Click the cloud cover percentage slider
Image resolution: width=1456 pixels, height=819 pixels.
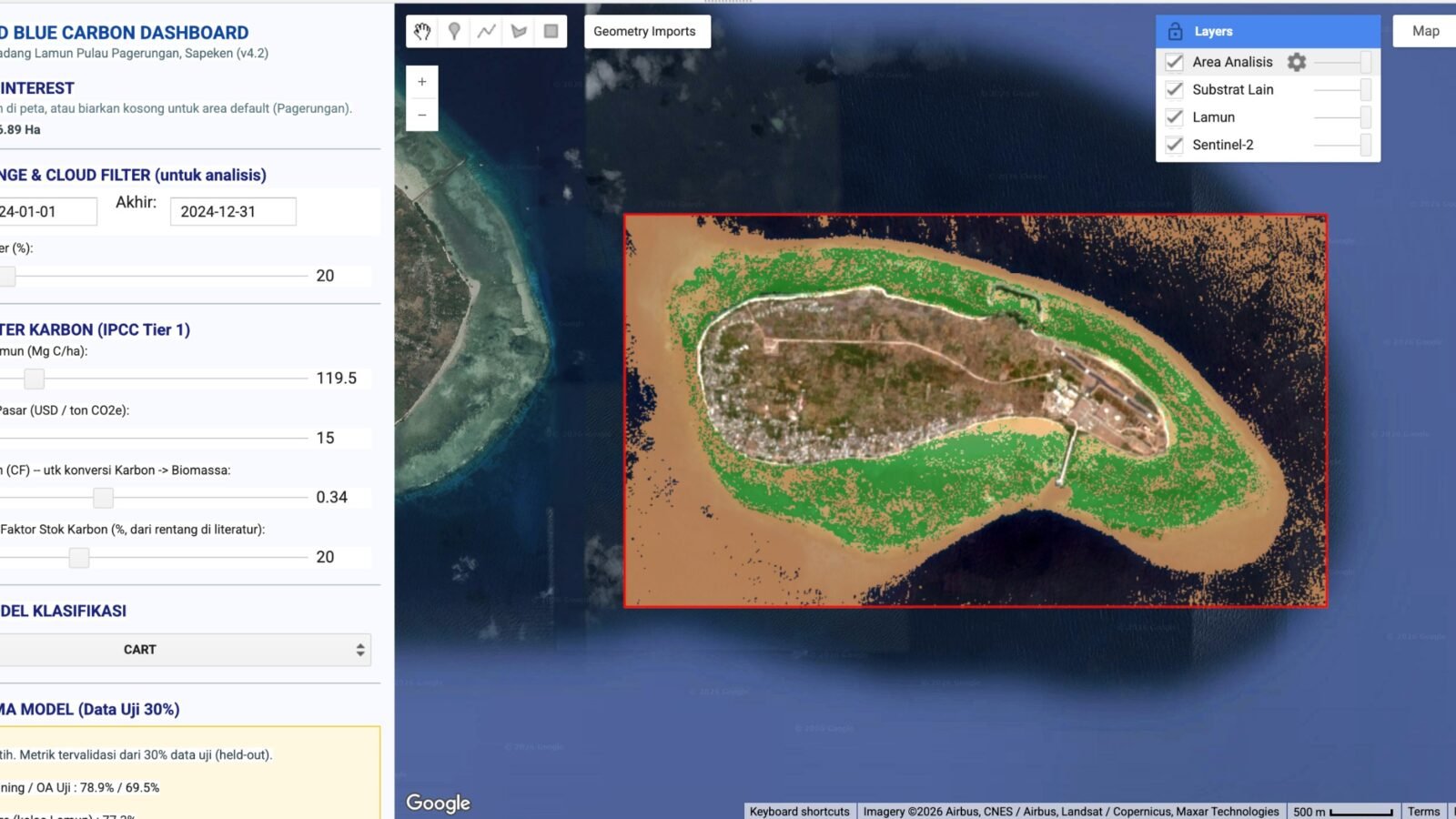tap(154, 276)
